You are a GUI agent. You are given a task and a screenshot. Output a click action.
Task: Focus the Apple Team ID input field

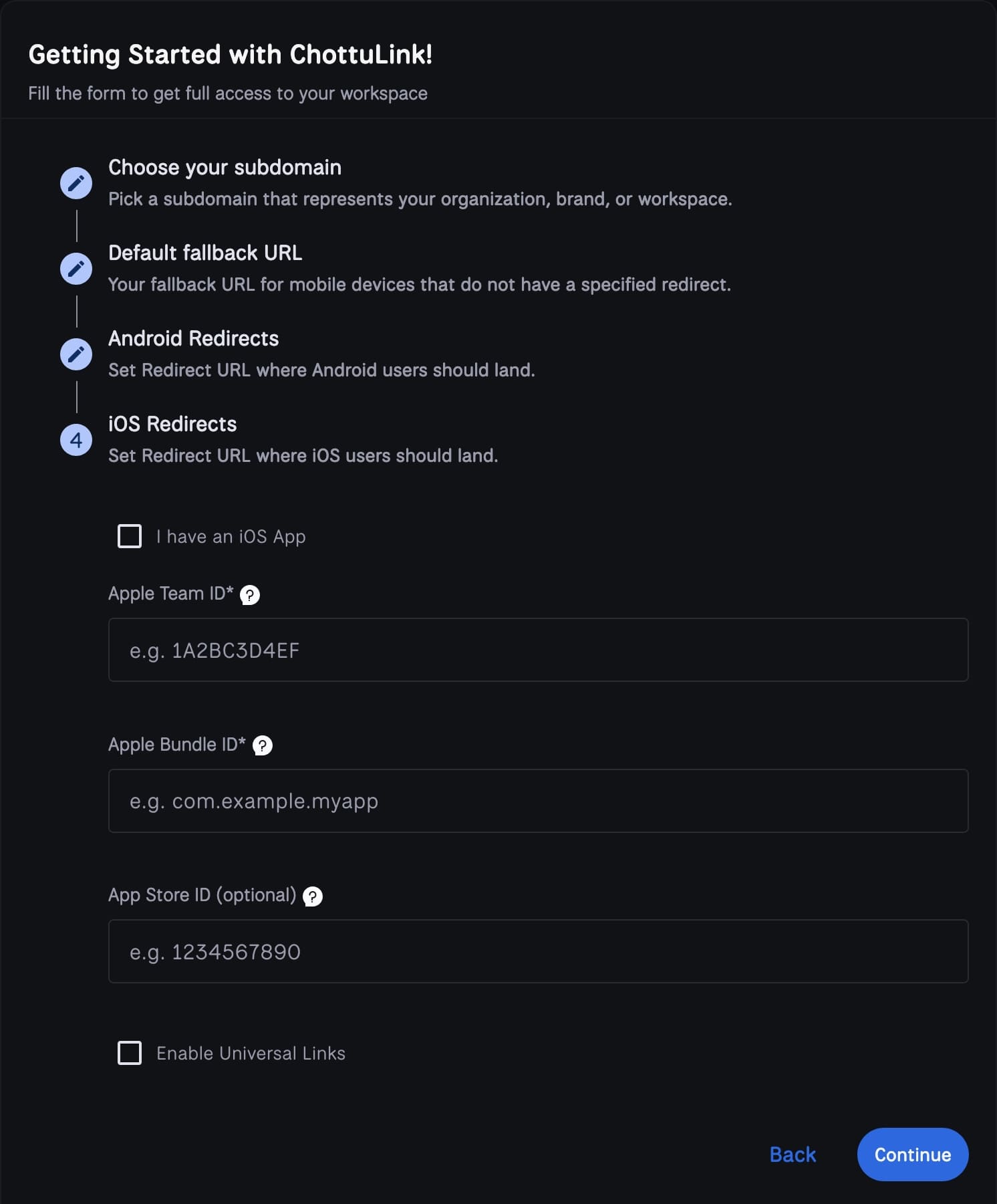click(x=538, y=650)
